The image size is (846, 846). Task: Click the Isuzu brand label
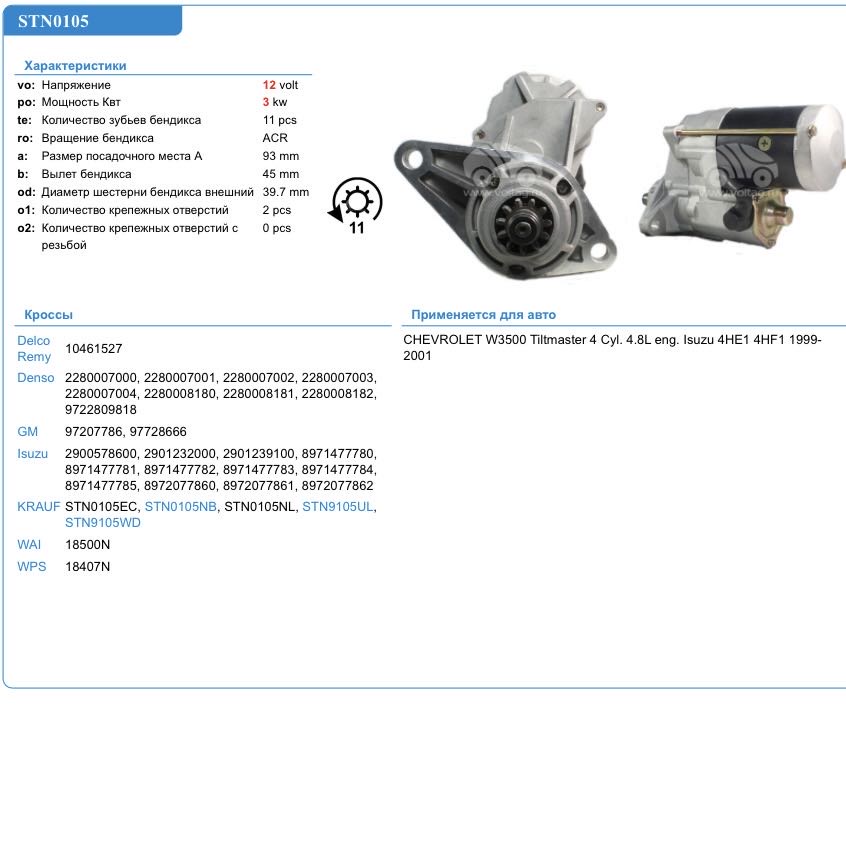pos(32,453)
